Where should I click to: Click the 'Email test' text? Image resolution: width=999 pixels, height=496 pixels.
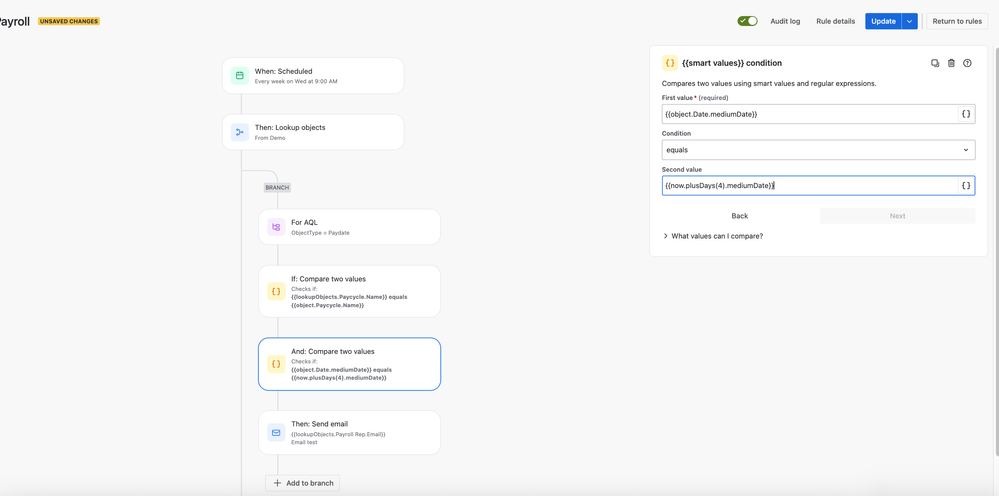click(304, 442)
